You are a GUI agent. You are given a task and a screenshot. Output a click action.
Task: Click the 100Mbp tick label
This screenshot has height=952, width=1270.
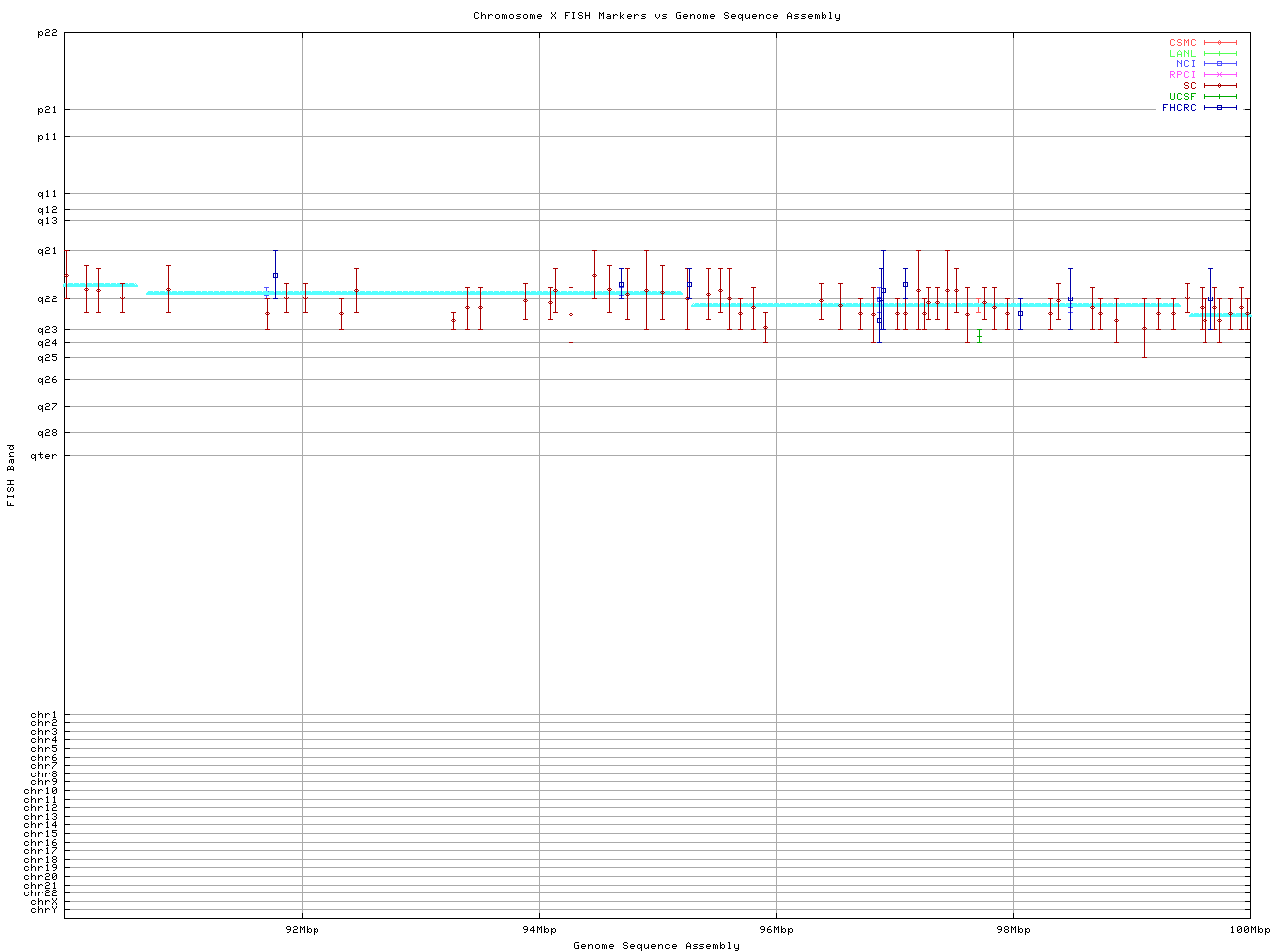pyautogui.click(x=1249, y=930)
